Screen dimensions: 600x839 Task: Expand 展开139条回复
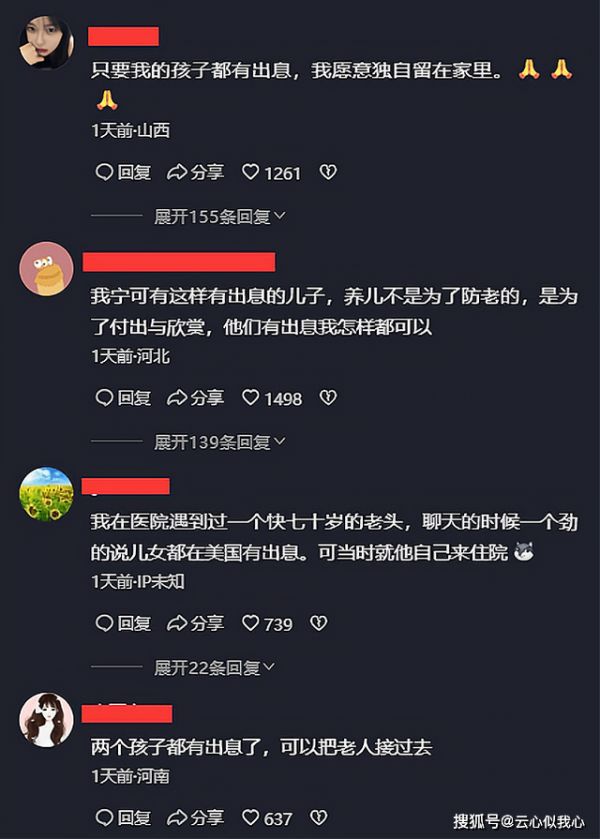click(x=220, y=442)
